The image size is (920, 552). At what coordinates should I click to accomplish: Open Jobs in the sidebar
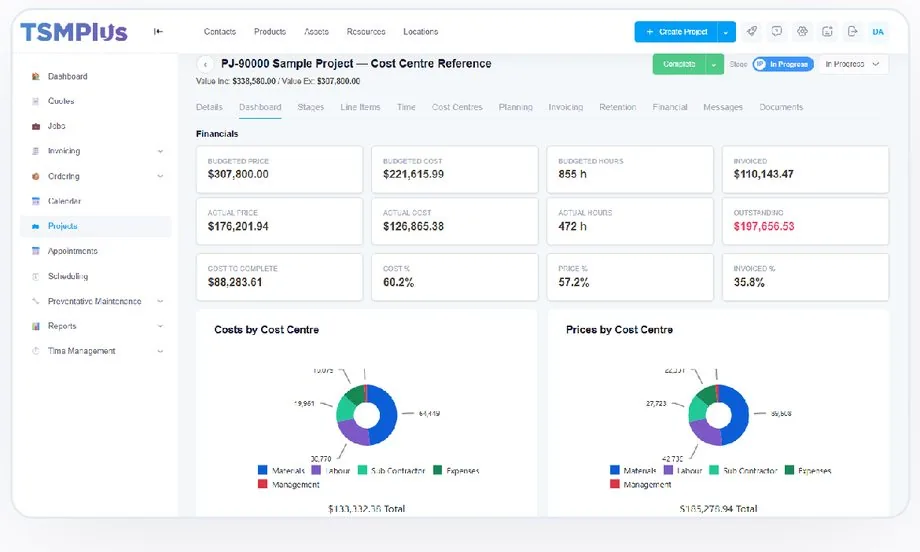57,126
